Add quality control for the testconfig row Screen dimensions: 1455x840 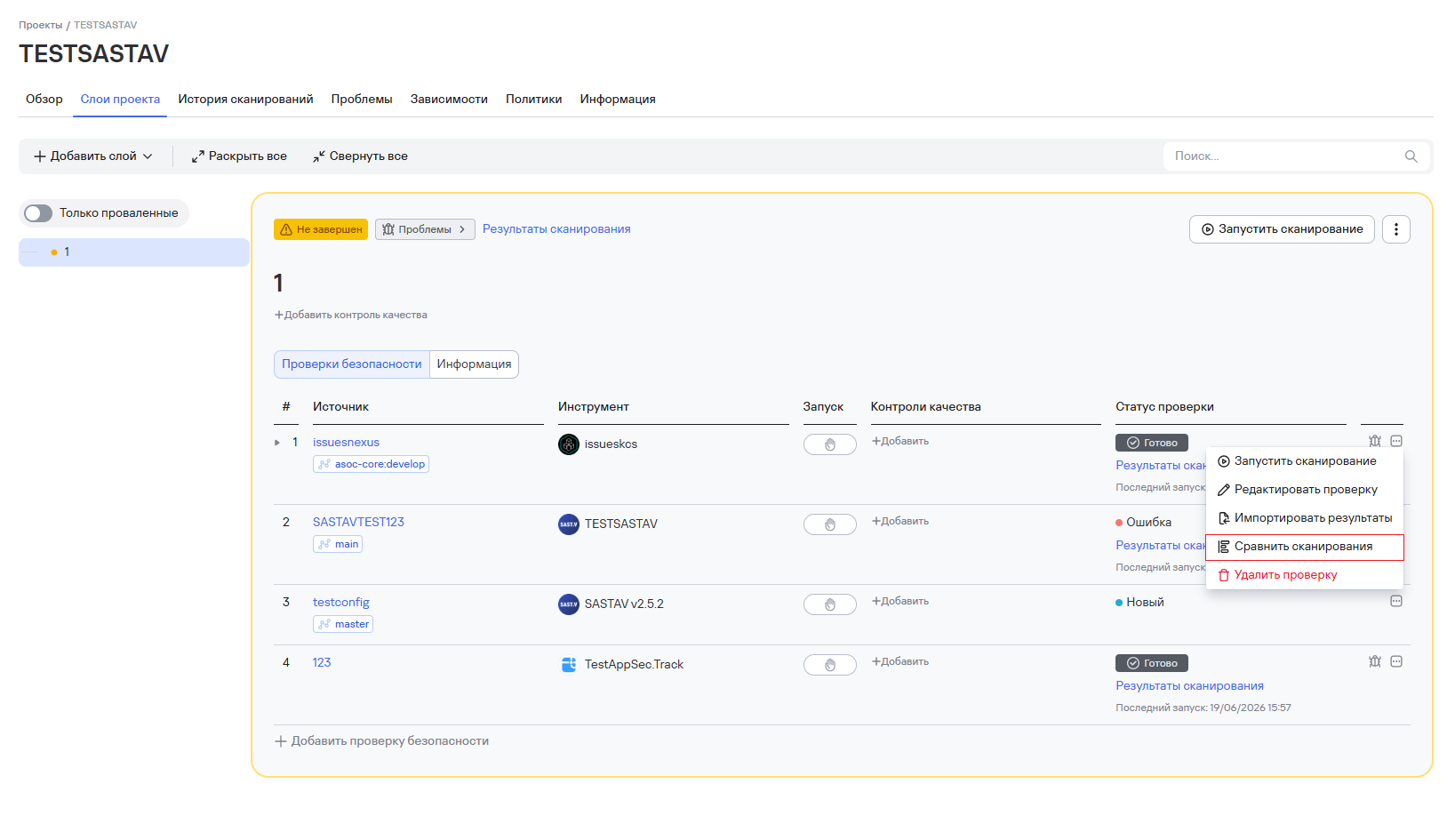tap(900, 601)
